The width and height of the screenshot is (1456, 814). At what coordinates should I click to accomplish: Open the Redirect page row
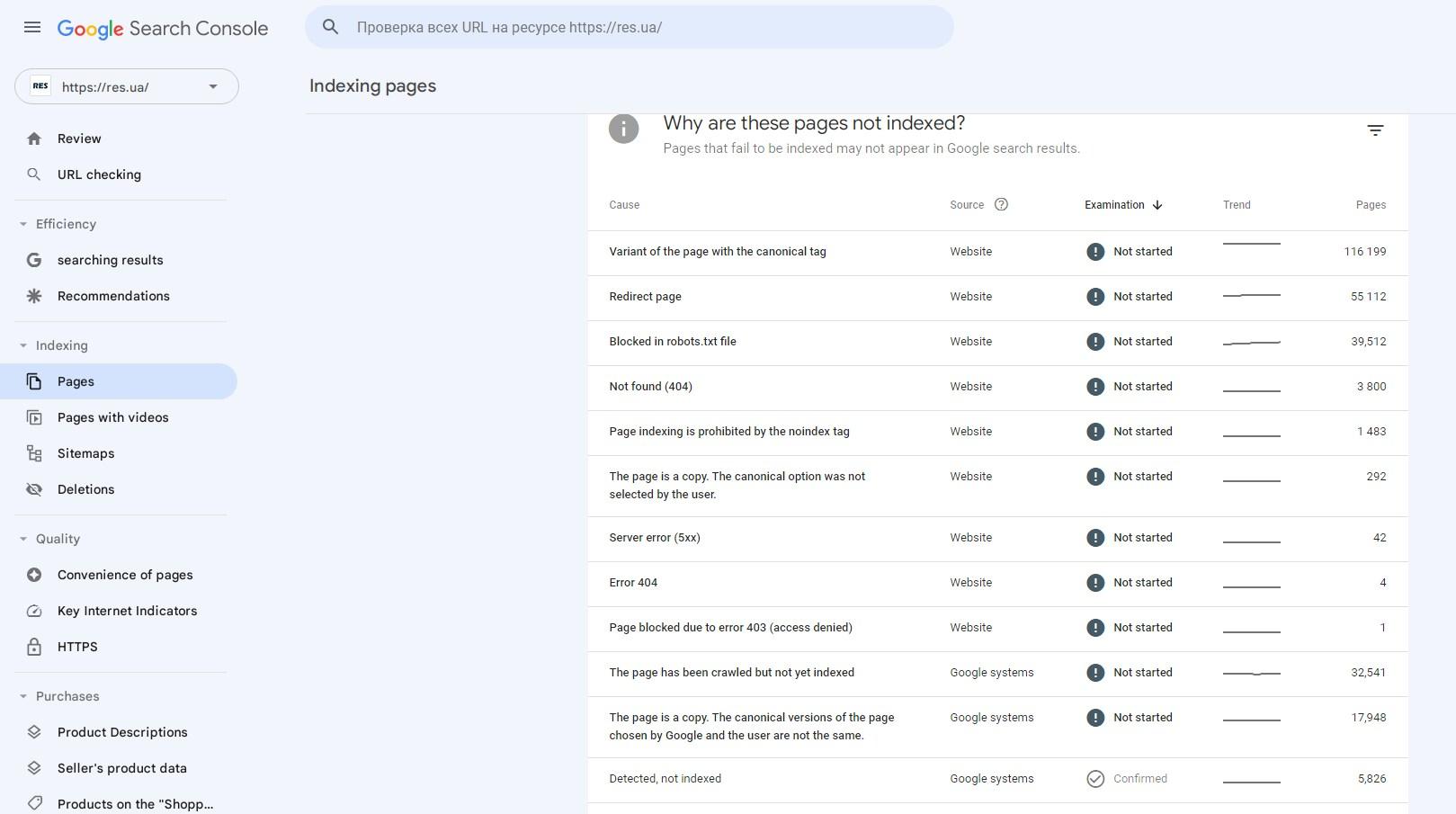pyautogui.click(x=645, y=297)
